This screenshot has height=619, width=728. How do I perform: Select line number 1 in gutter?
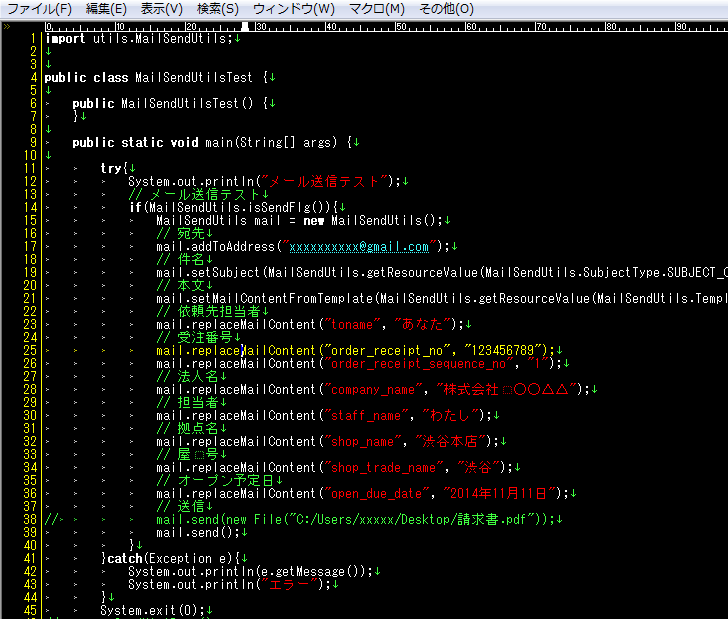[x=33, y=38]
